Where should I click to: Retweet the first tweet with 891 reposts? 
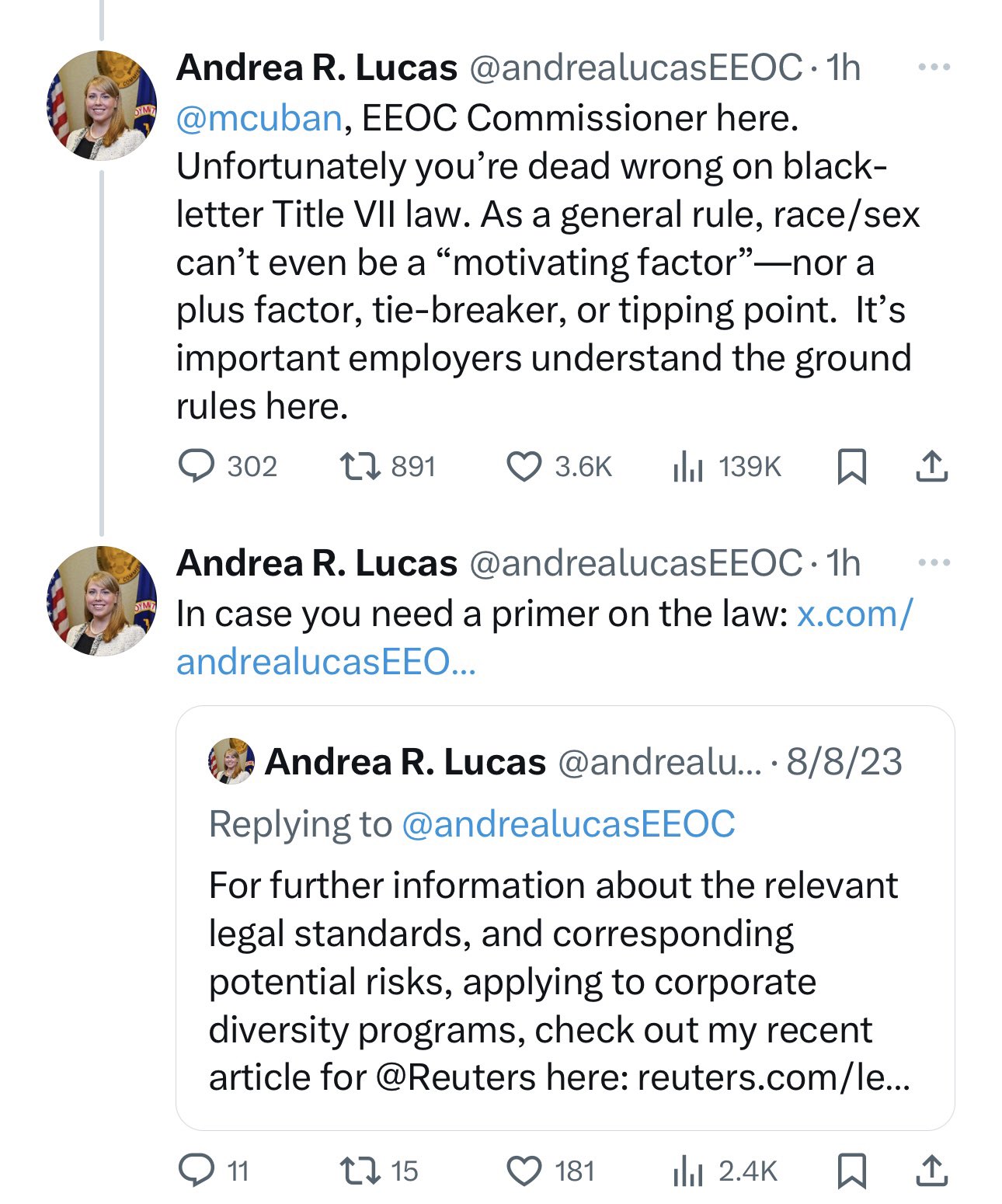[x=360, y=467]
